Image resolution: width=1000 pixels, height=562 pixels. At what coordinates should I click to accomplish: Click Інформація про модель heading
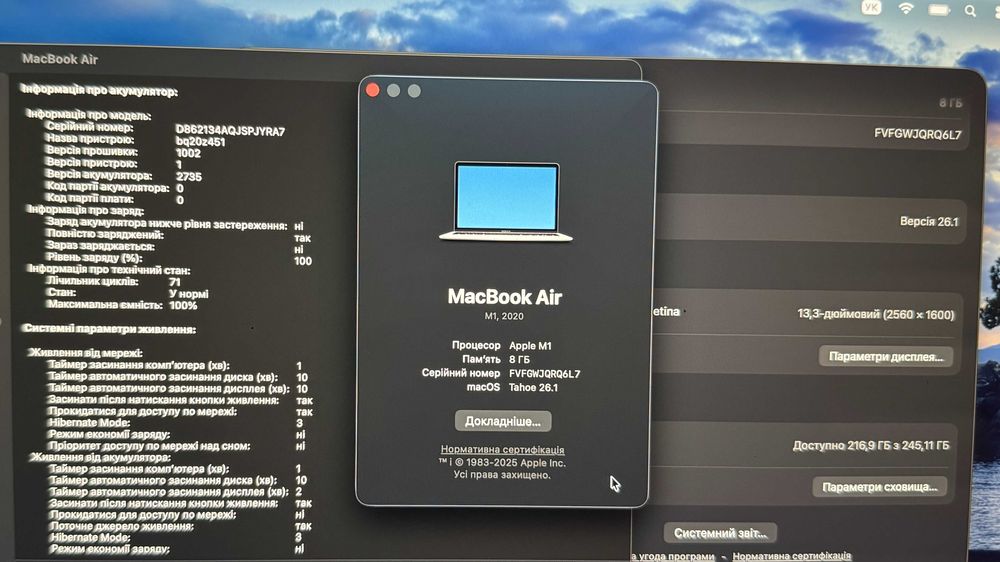coord(89,115)
